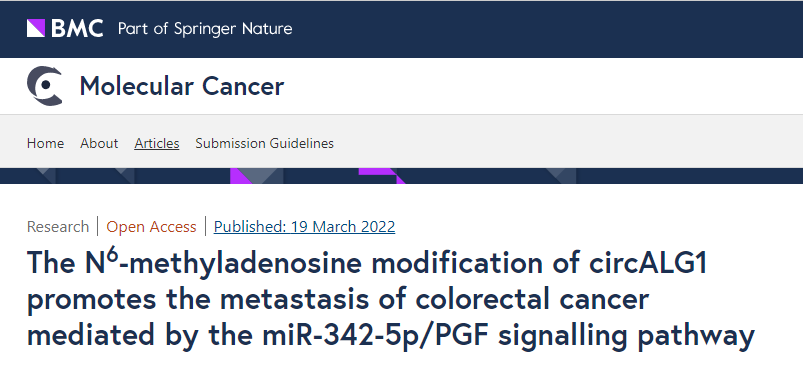Image resolution: width=803 pixels, height=370 pixels.
Task: Click the 'Part of Springer Nature' text
Action: (x=205, y=29)
